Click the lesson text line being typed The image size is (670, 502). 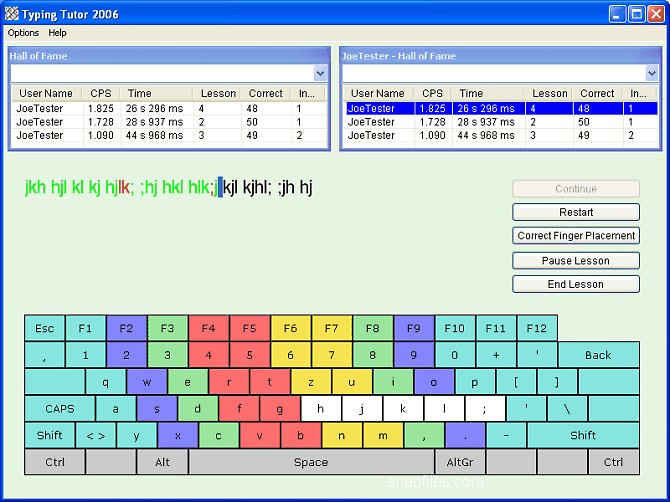[169, 187]
